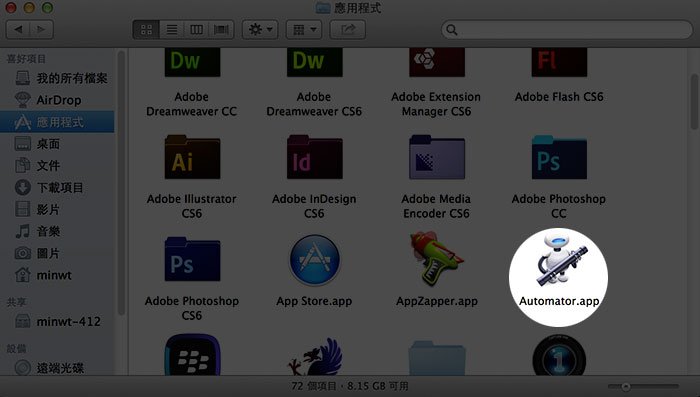
Task: Select the Adobe InDesign CS6 folder
Action: pyautogui.click(x=315, y=158)
